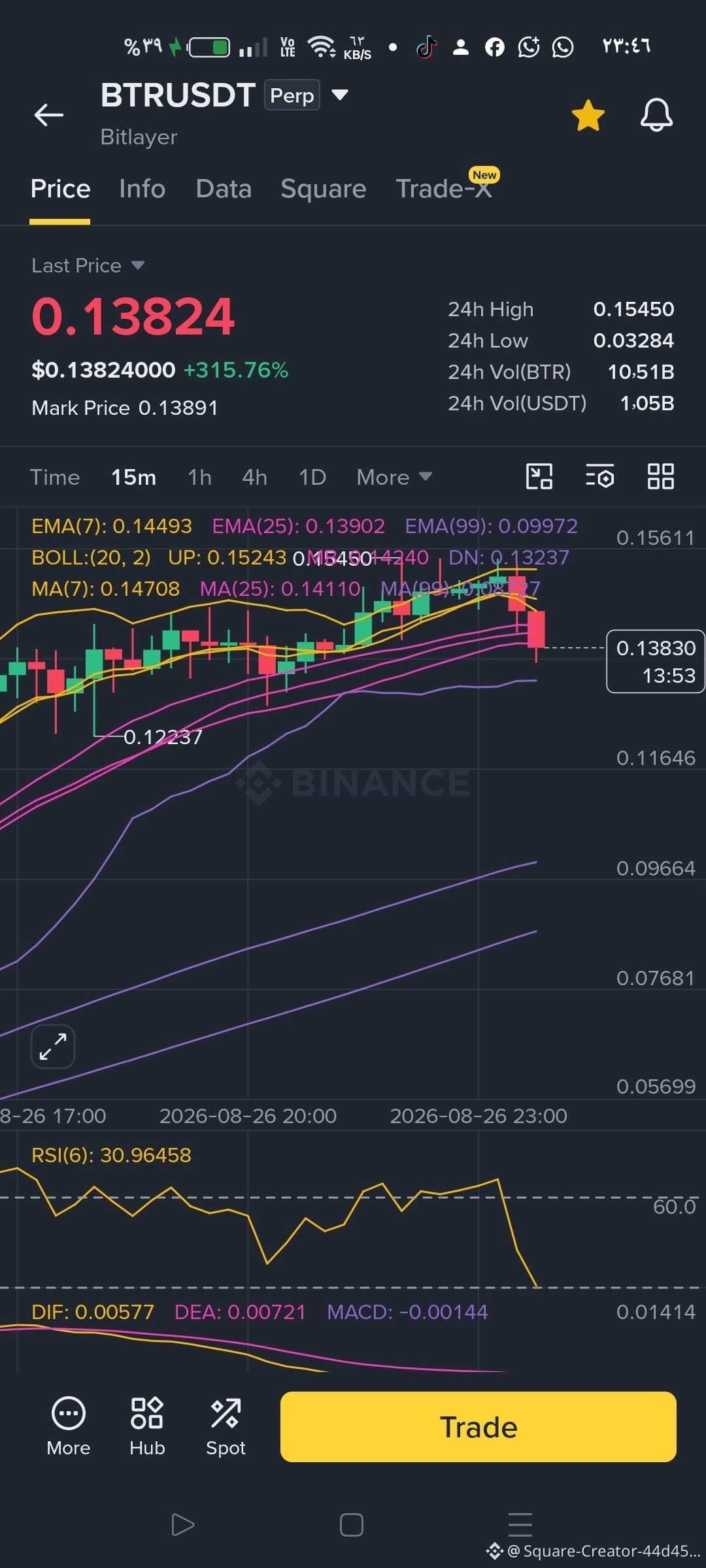The image size is (706, 1568).
Task: Select the 4h chart interval
Action: click(x=254, y=477)
